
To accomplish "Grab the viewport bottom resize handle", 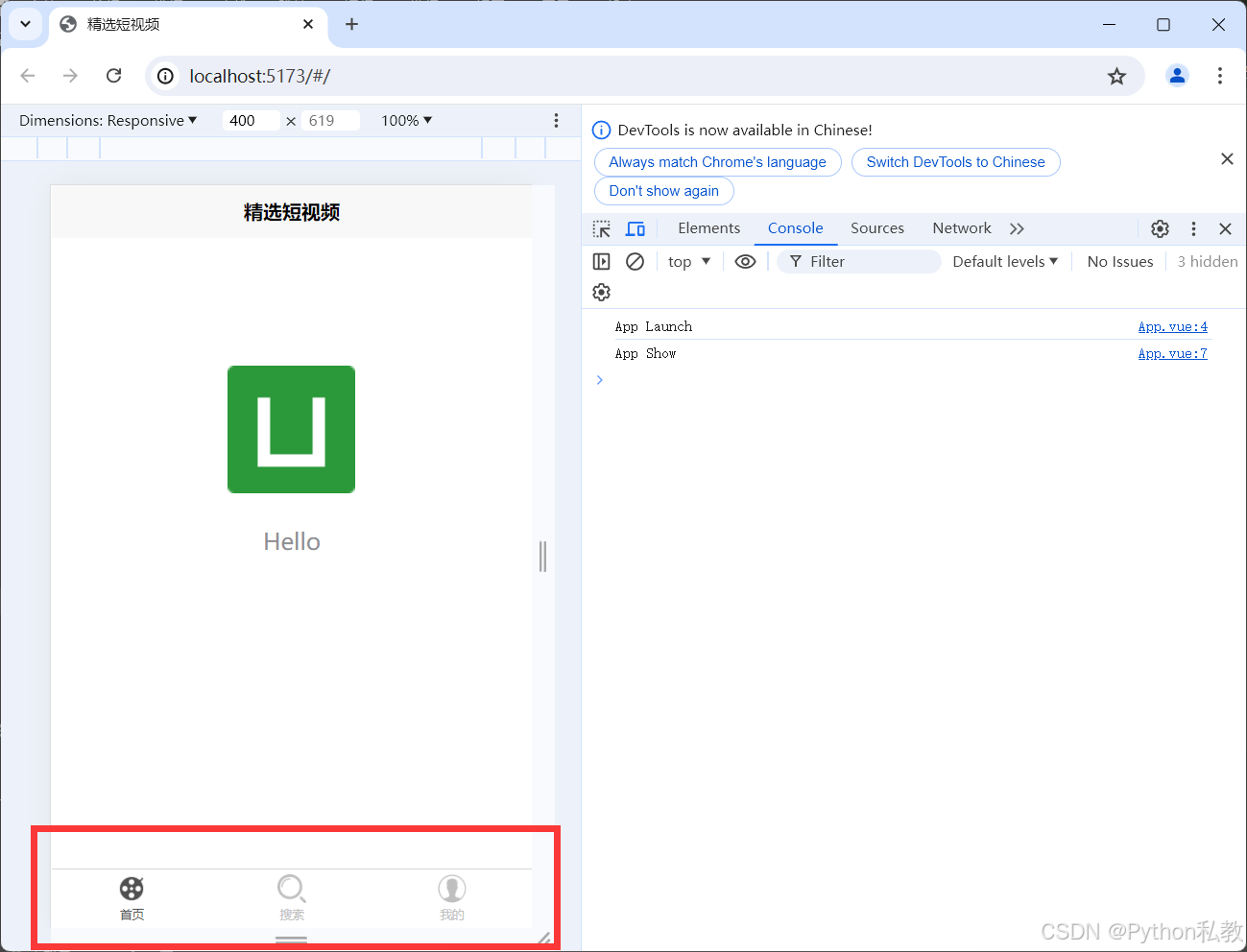I will 292,940.
